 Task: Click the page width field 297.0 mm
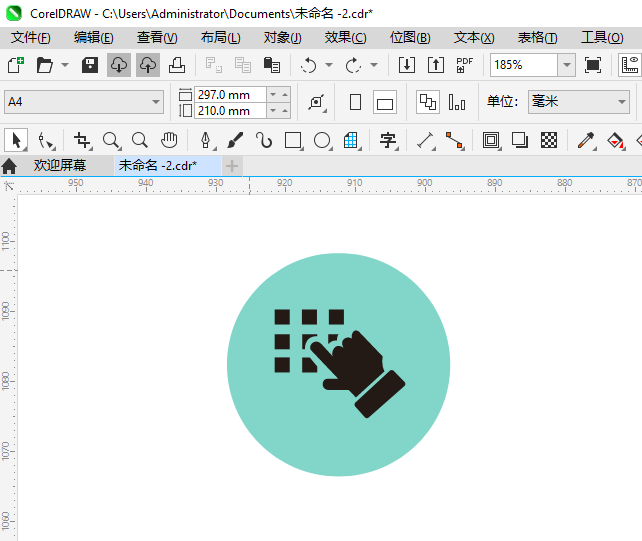(231, 95)
